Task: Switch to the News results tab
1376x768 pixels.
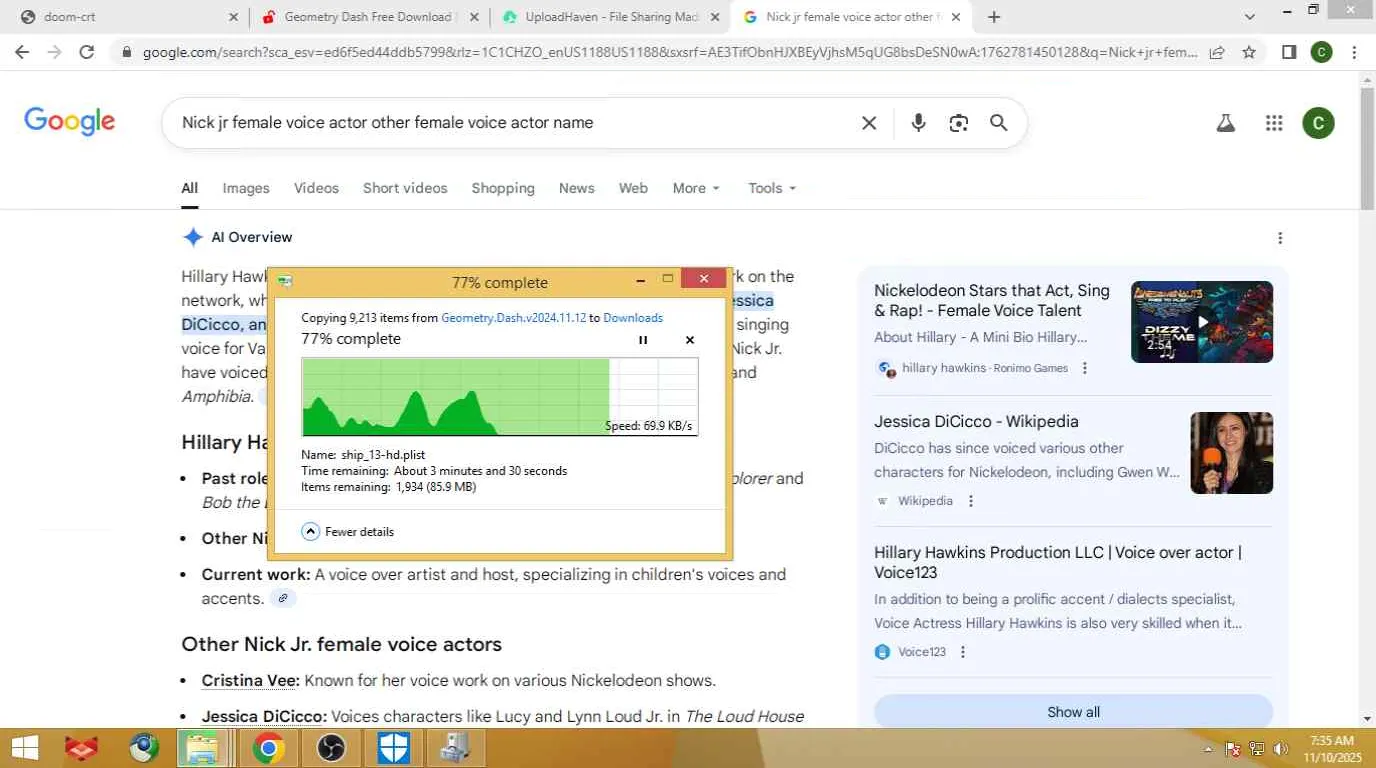Action: click(x=577, y=188)
